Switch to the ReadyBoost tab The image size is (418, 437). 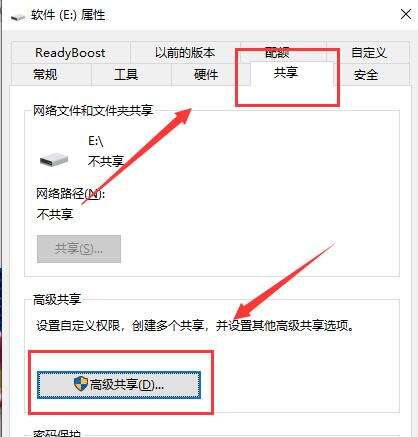pos(70,53)
